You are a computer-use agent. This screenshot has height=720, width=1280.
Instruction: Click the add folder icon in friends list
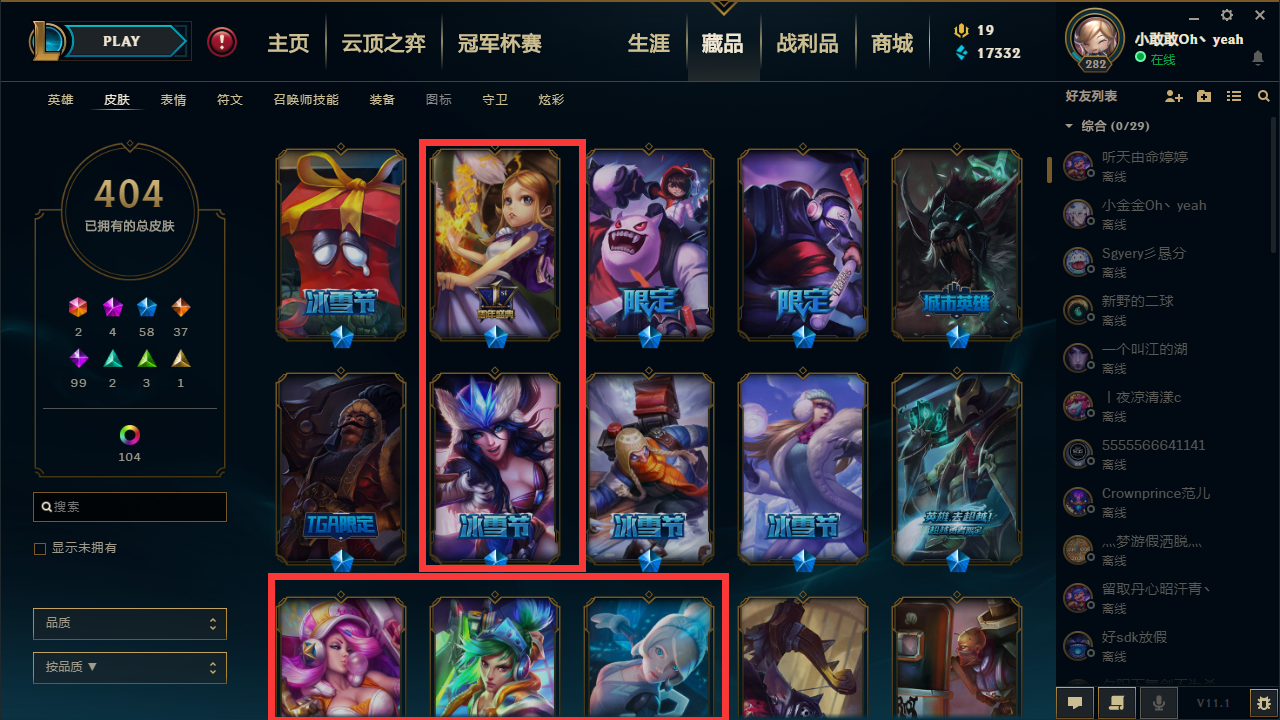coord(1204,96)
